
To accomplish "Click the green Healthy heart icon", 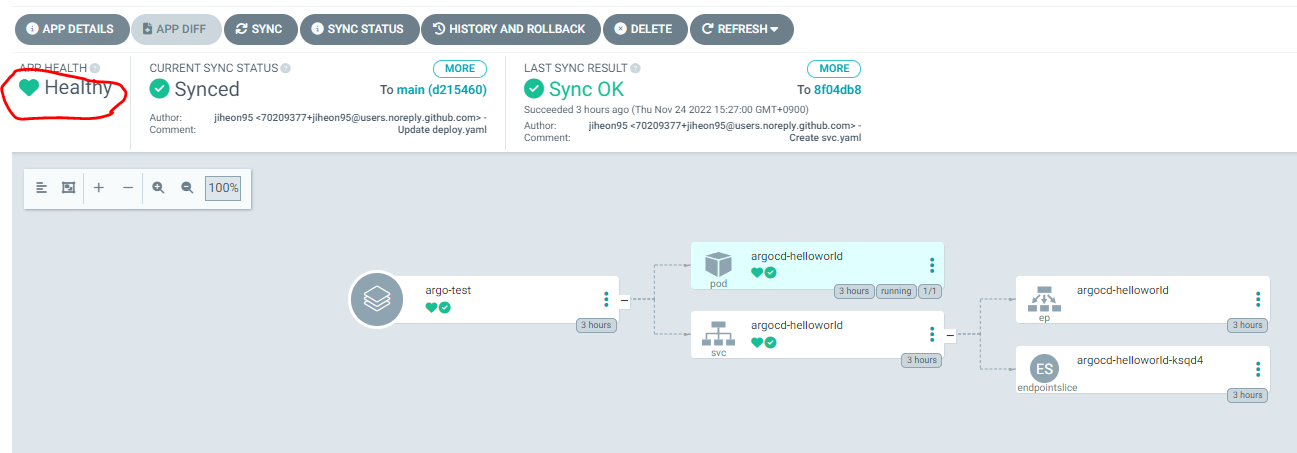I will 29,88.
